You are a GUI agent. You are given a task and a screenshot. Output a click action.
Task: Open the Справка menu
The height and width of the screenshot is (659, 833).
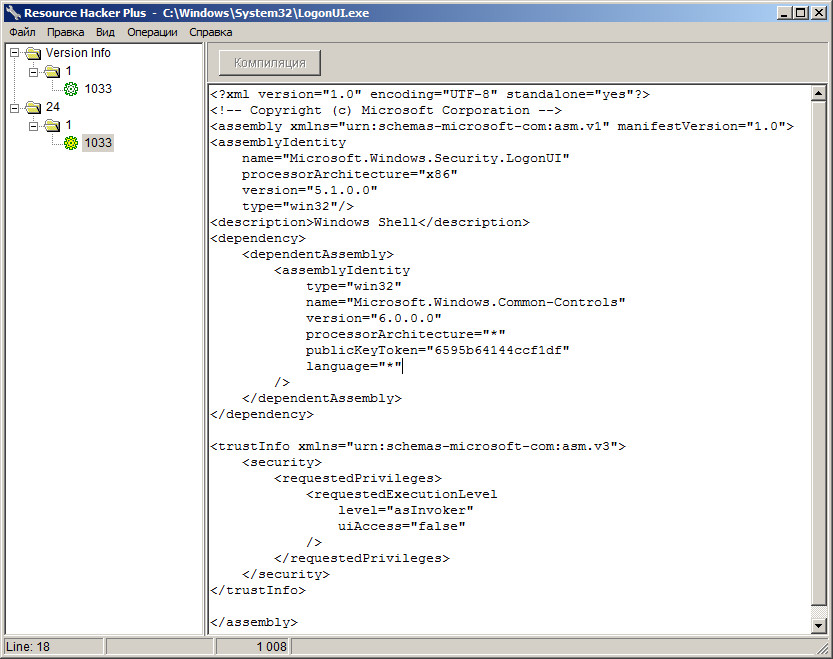point(210,32)
